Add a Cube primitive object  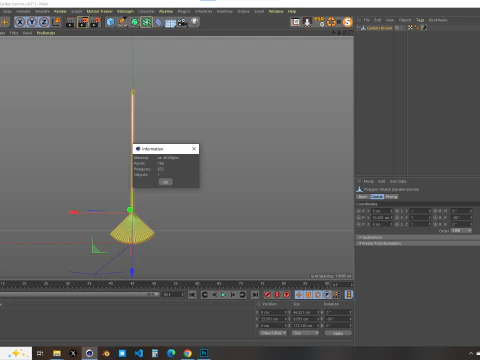[110, 22]
